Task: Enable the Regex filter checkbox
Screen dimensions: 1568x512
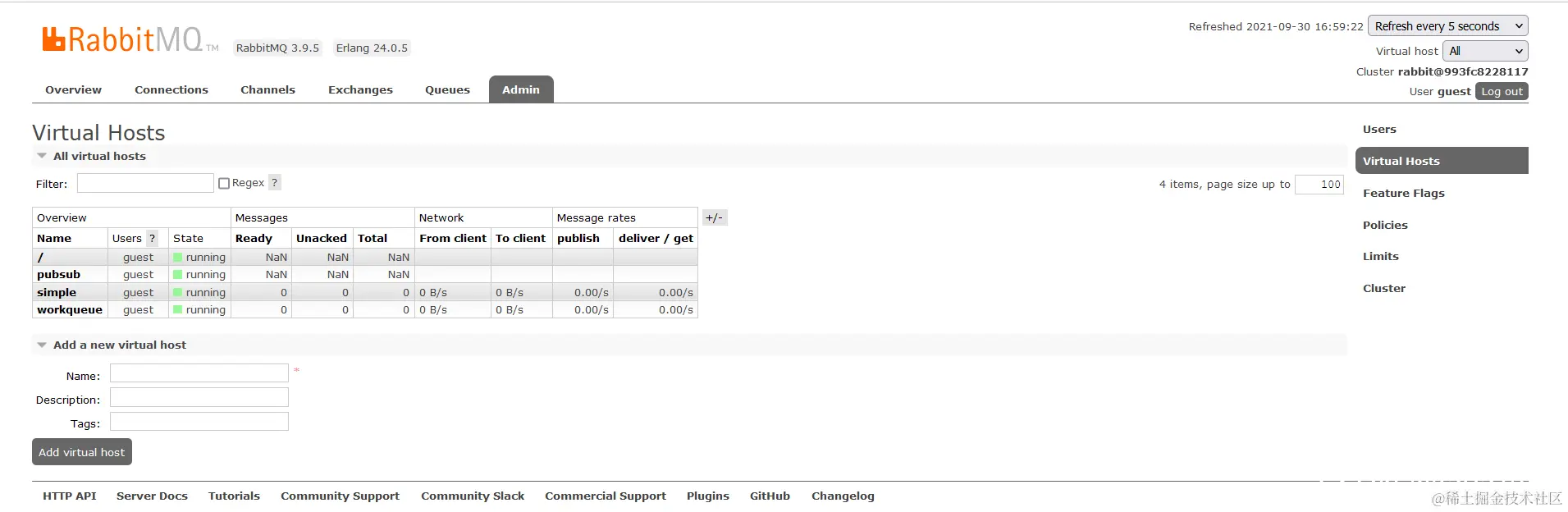Action: point(224,183)
